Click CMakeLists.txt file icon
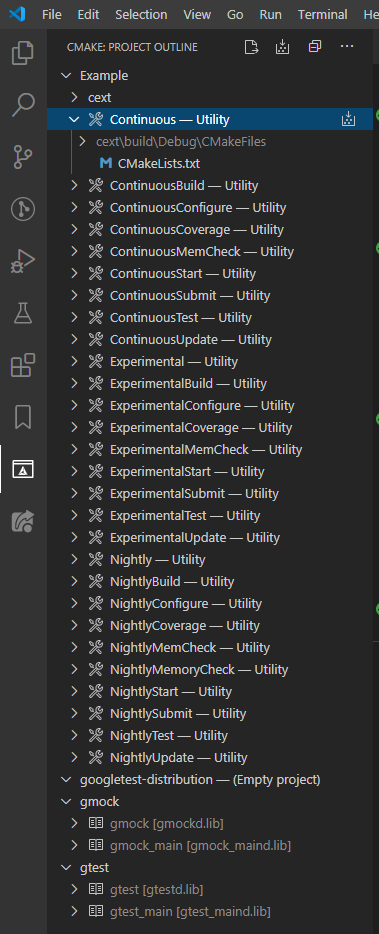Viewport: 379px width, 934px height. (105, 163)
